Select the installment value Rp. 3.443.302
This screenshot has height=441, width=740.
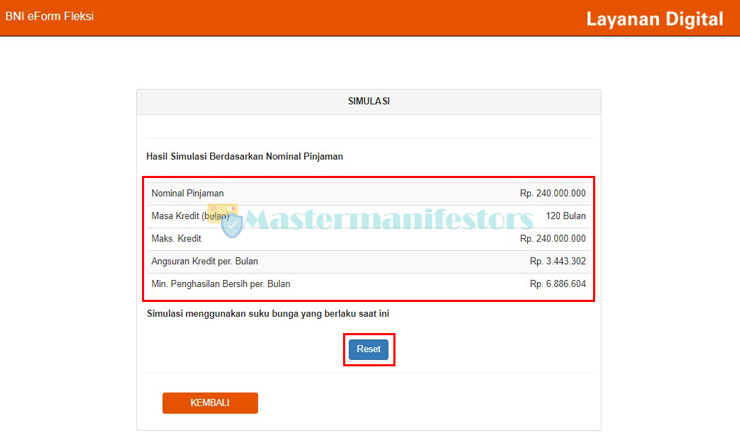pyautogui.click(x=558, y=261)
